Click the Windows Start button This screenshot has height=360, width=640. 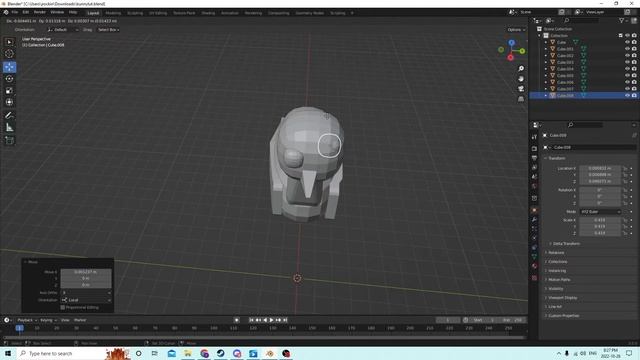pos(8,353)
